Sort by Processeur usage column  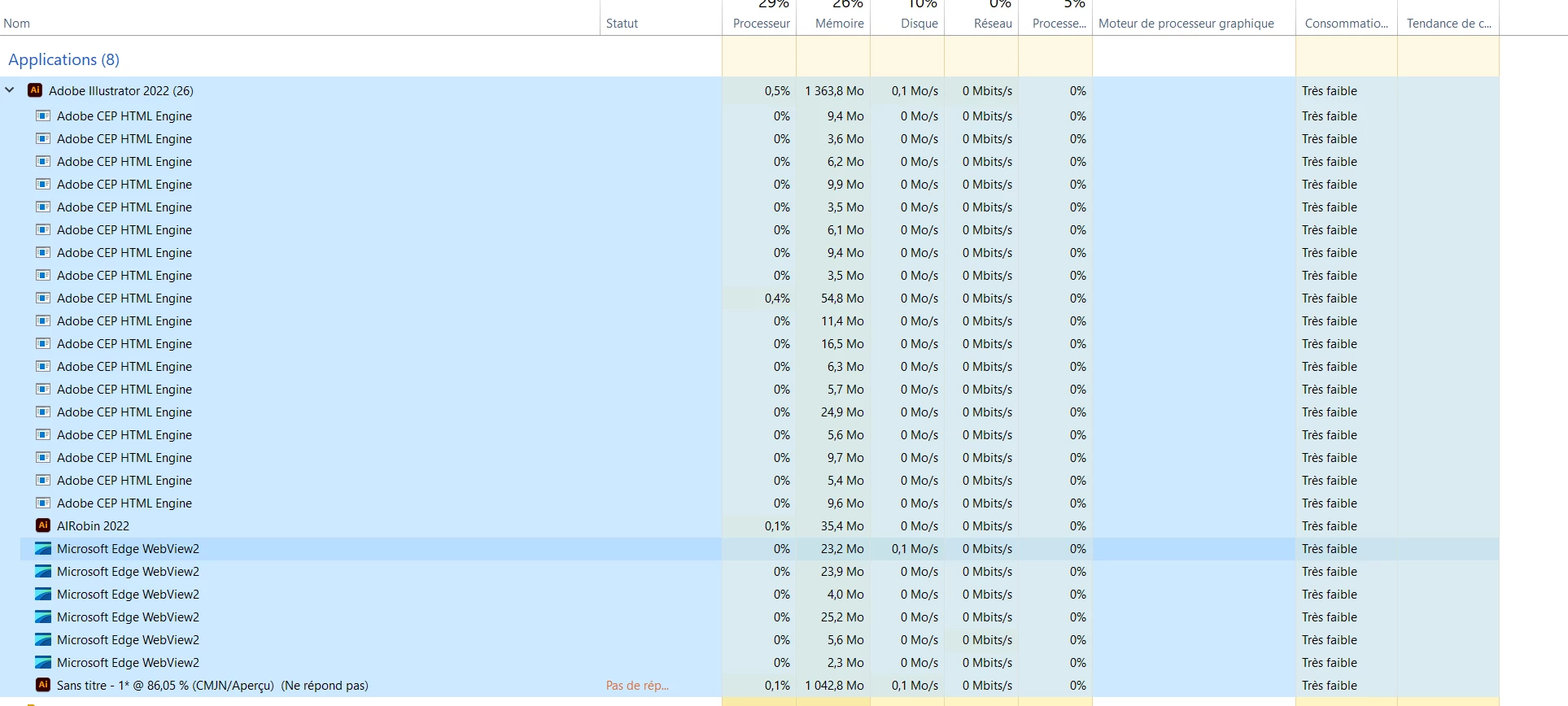click(x=761, y=23)
